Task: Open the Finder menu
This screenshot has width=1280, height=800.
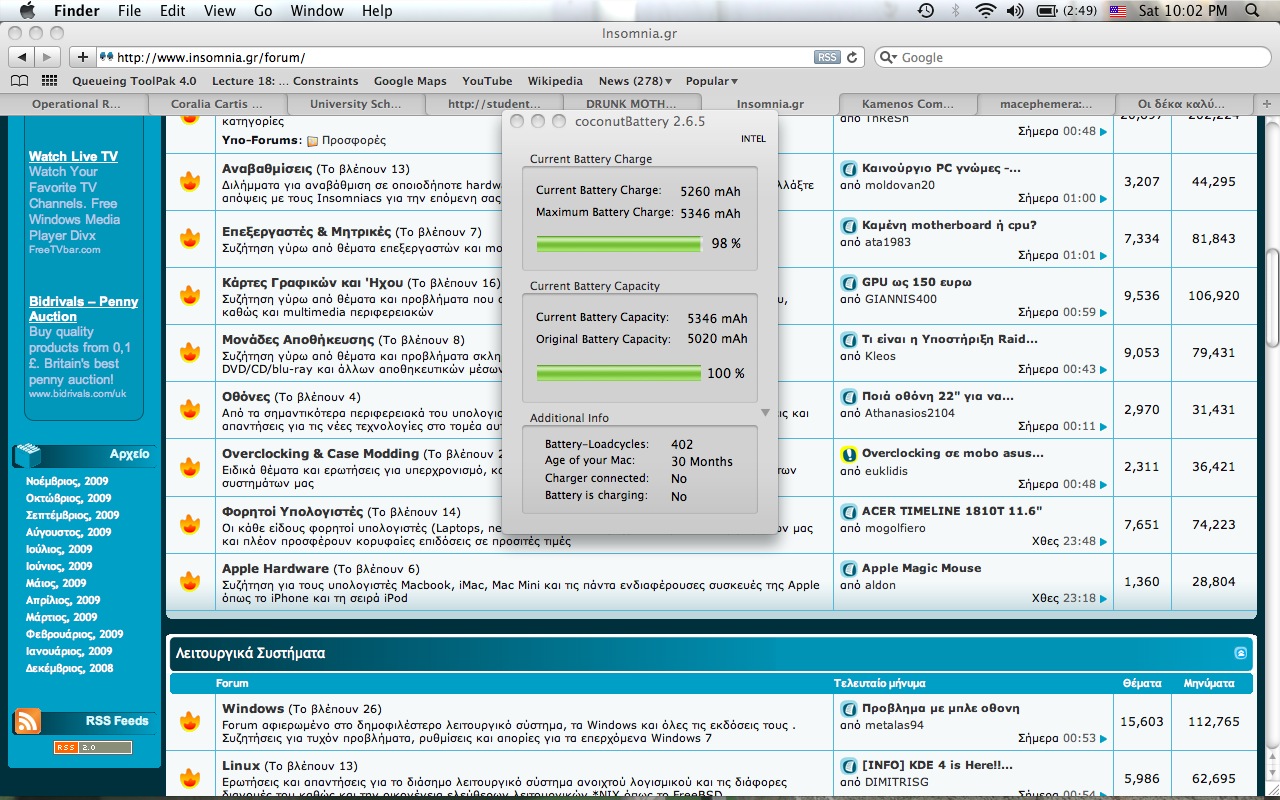Action: pos(76,11)
